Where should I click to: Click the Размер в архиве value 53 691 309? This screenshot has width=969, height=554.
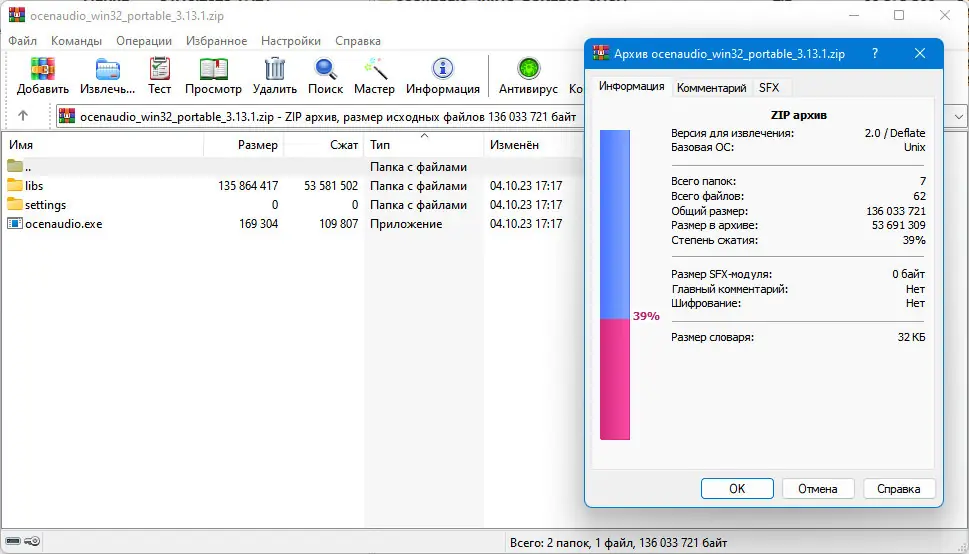point(899,226)
